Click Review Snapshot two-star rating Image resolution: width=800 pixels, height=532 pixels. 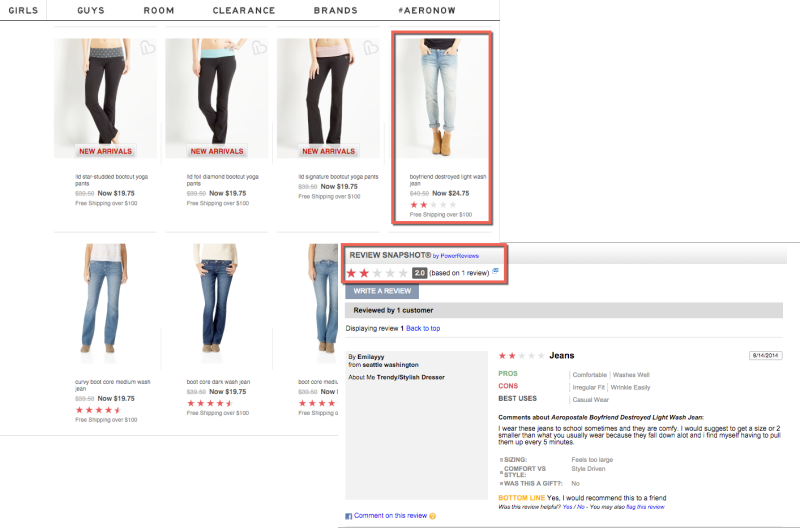tap(377, 273)
